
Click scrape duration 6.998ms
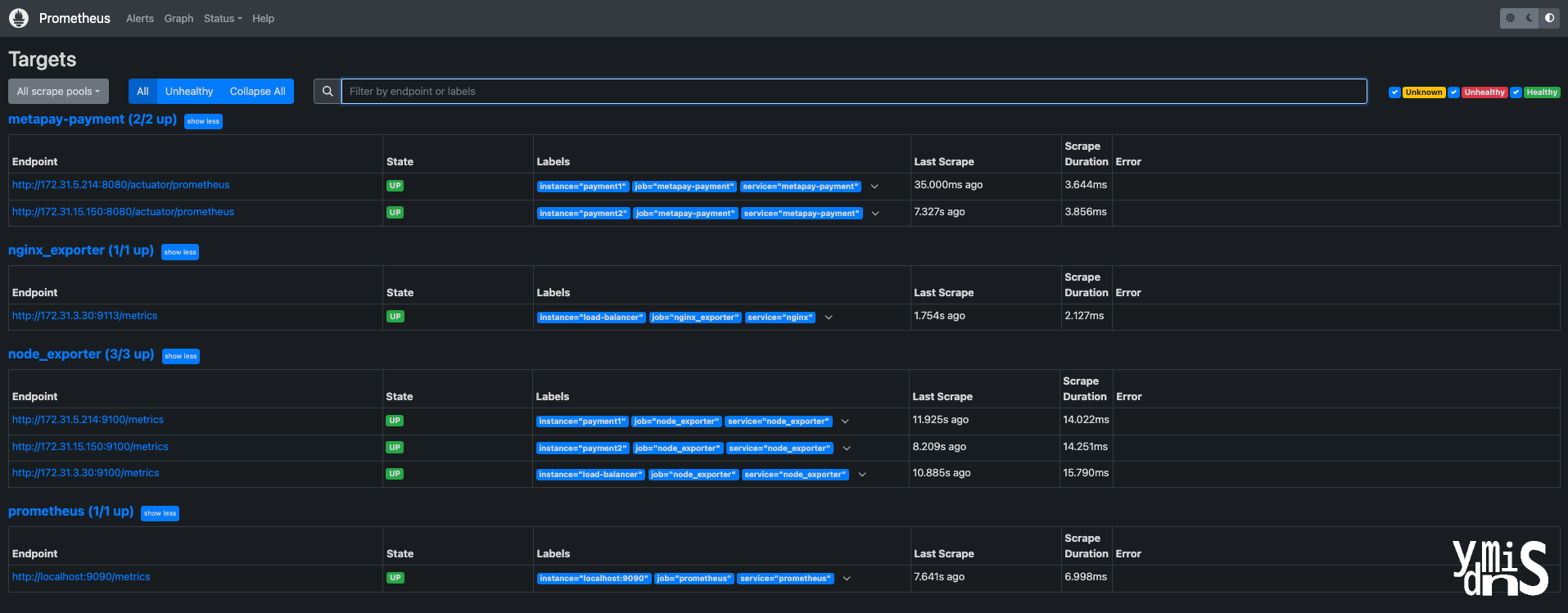1086,577
